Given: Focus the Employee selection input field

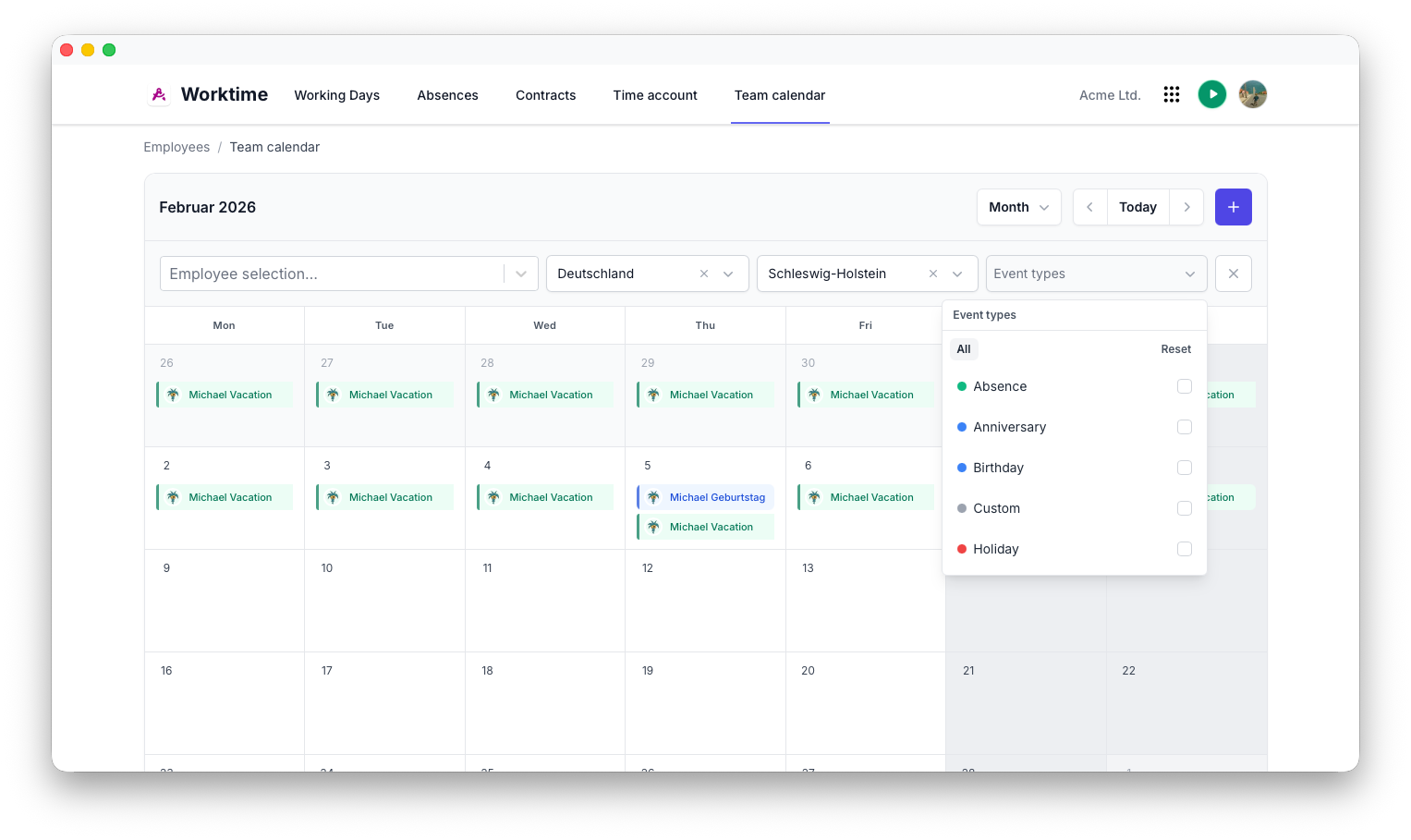Looking at the screenshot, I should pos(332,274).
